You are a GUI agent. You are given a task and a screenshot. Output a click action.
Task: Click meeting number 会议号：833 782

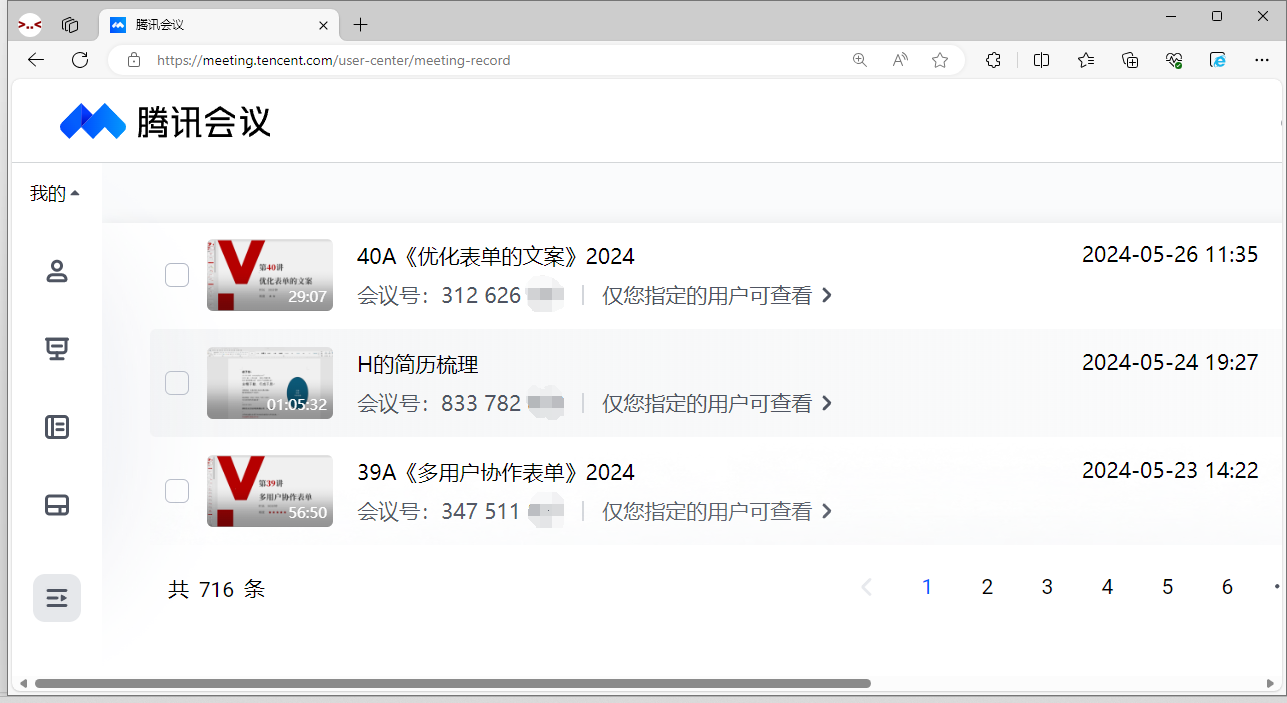[x=439, y=404]
